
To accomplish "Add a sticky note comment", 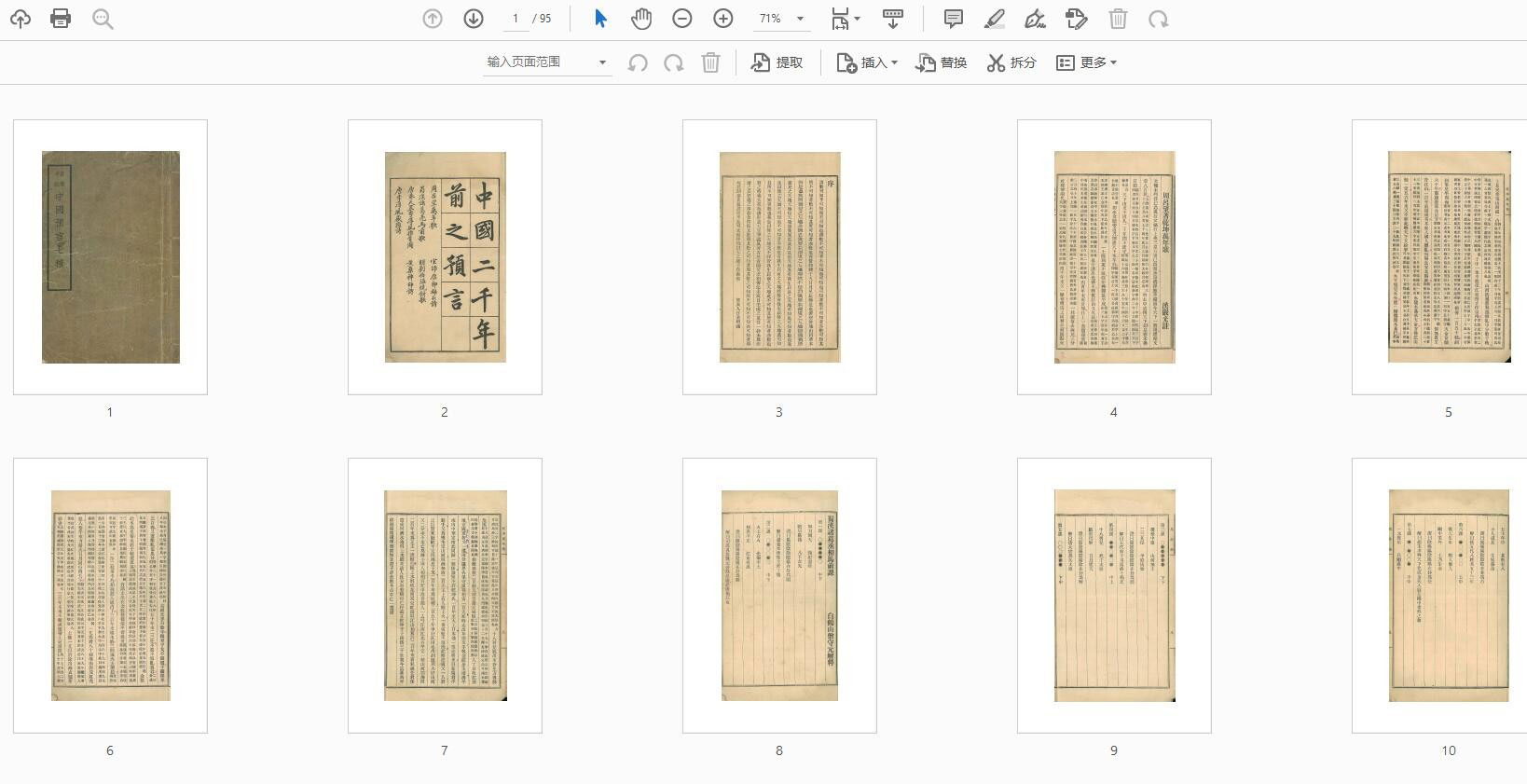I will pyautogui.click(x=953, y=19).
